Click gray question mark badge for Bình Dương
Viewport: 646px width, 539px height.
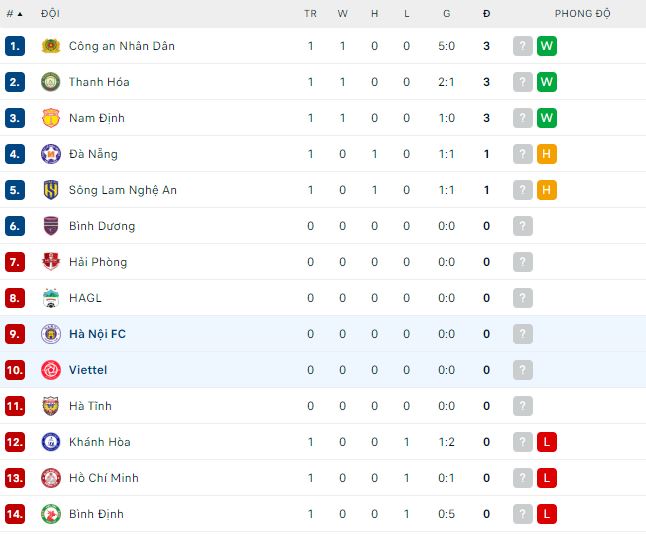[x=522, y=226]
